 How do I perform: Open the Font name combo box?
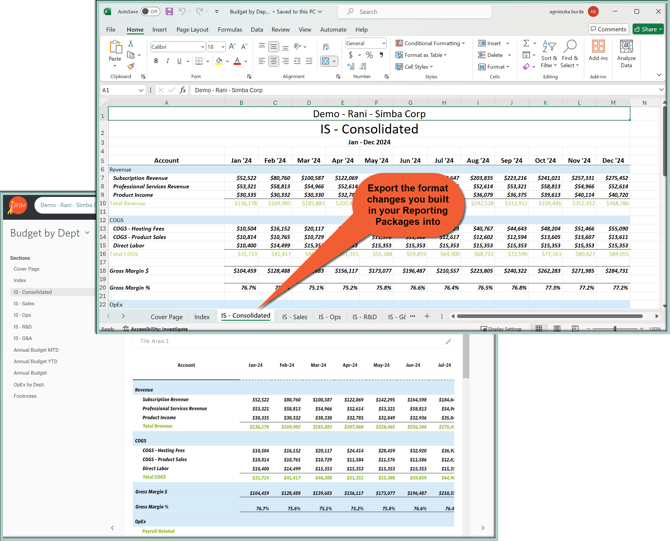tap(176, 47)
